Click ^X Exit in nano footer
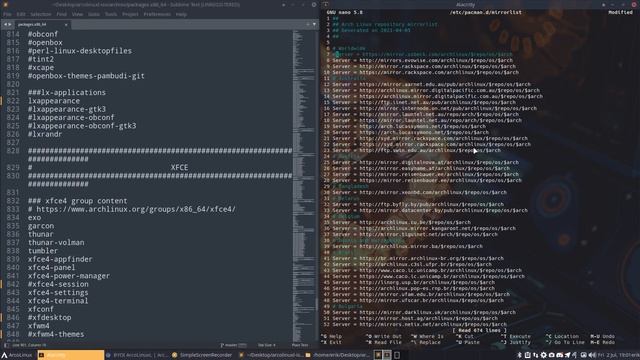This screenshot has height=360, width=640. coord(331,342)
